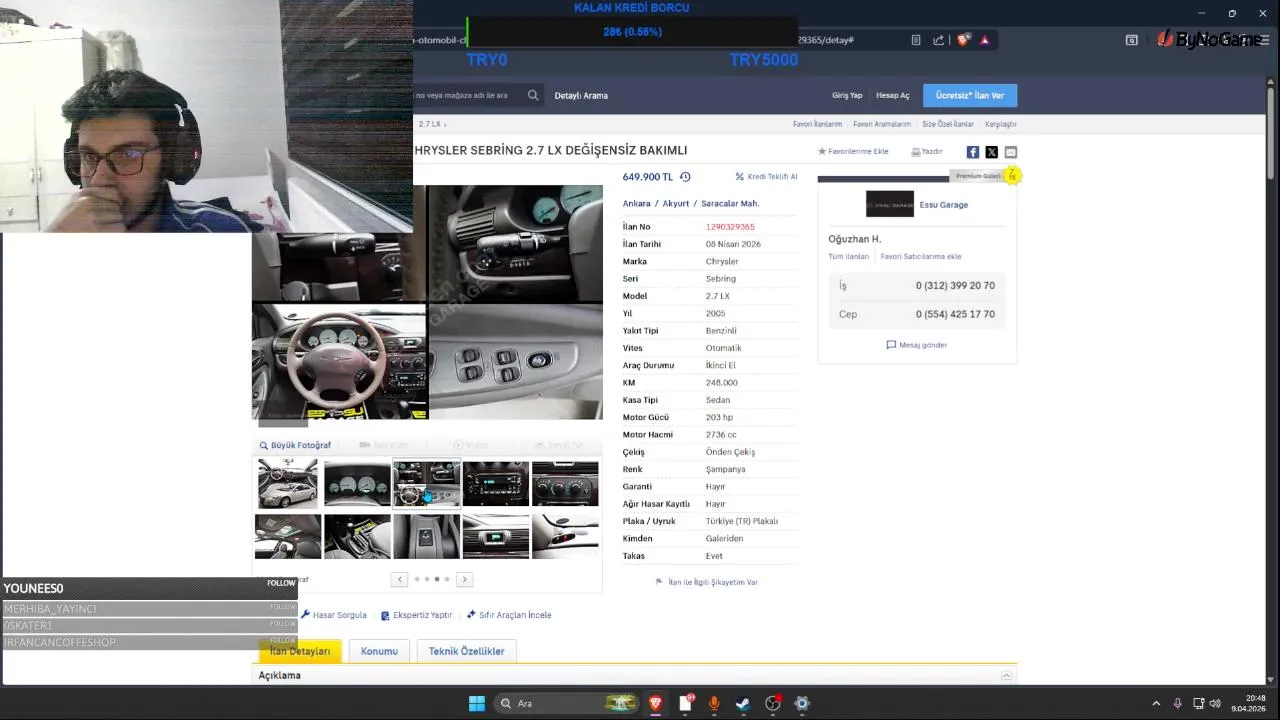
Task: Collapse the Açıklama section arrow
Action: tap(1006, 676)
